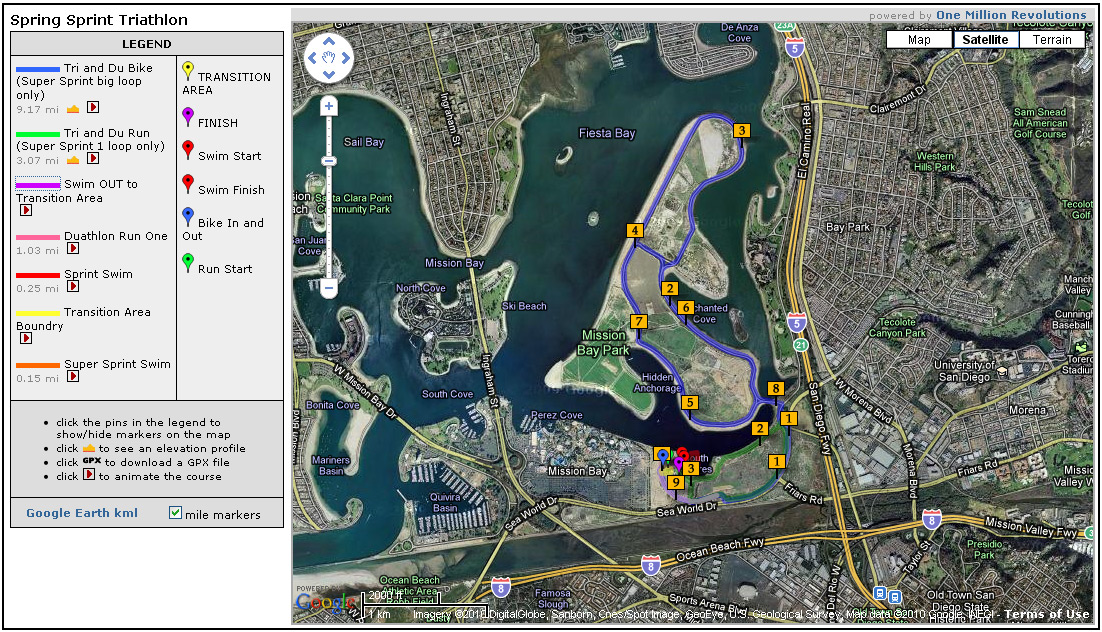
Task: Click mile marker 3 at the north loop
Action: pyautogui.click(x=741, y=130)
